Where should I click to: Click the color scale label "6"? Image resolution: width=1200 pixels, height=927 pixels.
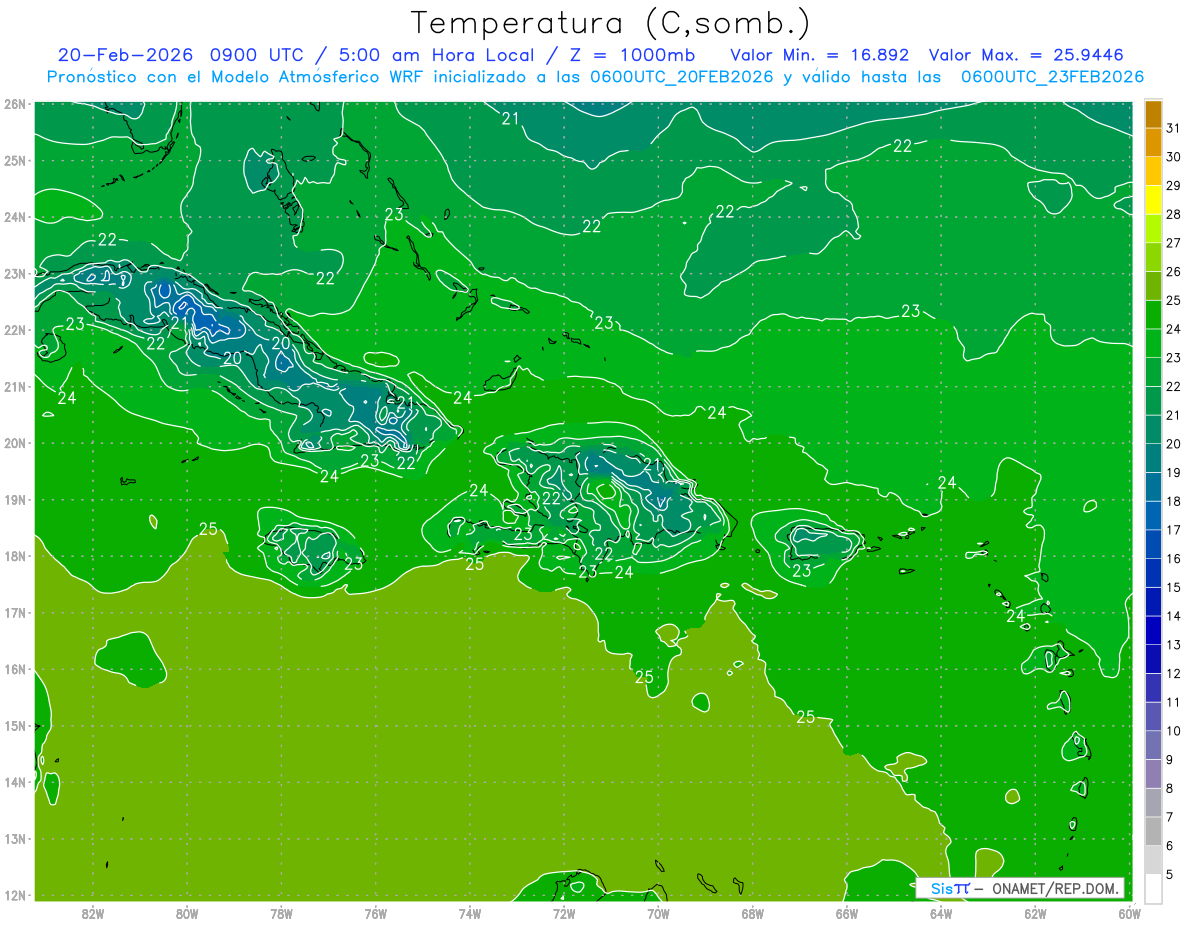(x=1169, y=846)
